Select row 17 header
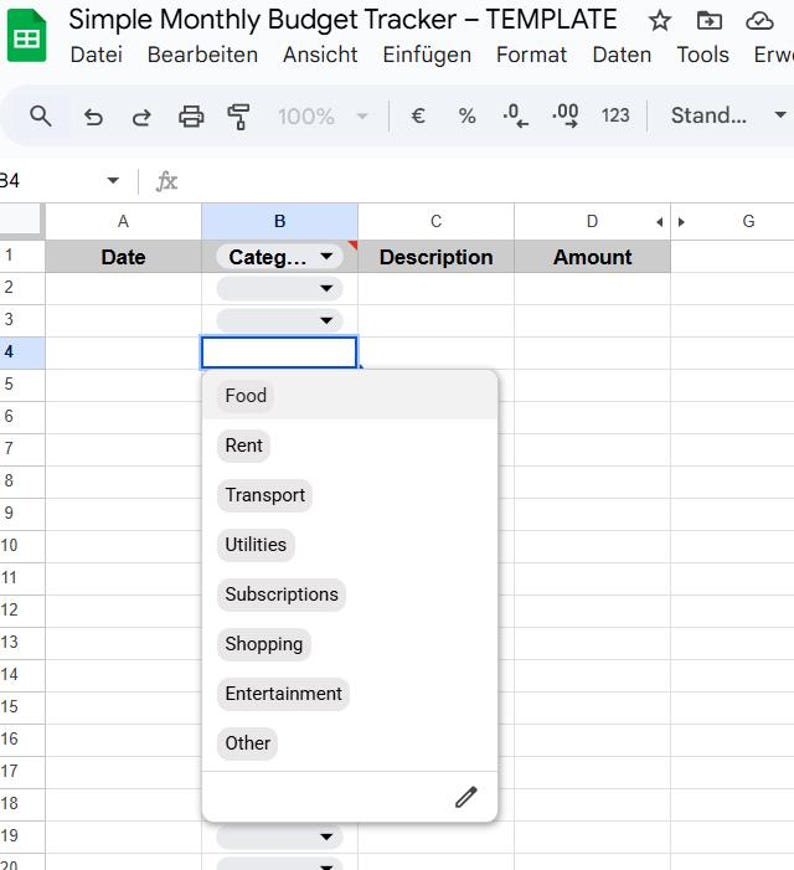The height and width of the screenshot is (870, 794). click(x=22, y=772)
